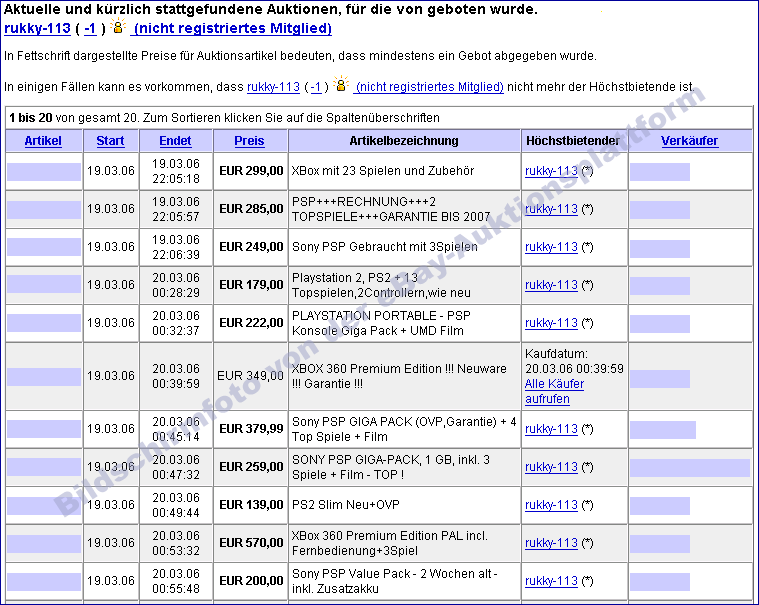Click price 'EUR 222,00'

coord(251,323)
